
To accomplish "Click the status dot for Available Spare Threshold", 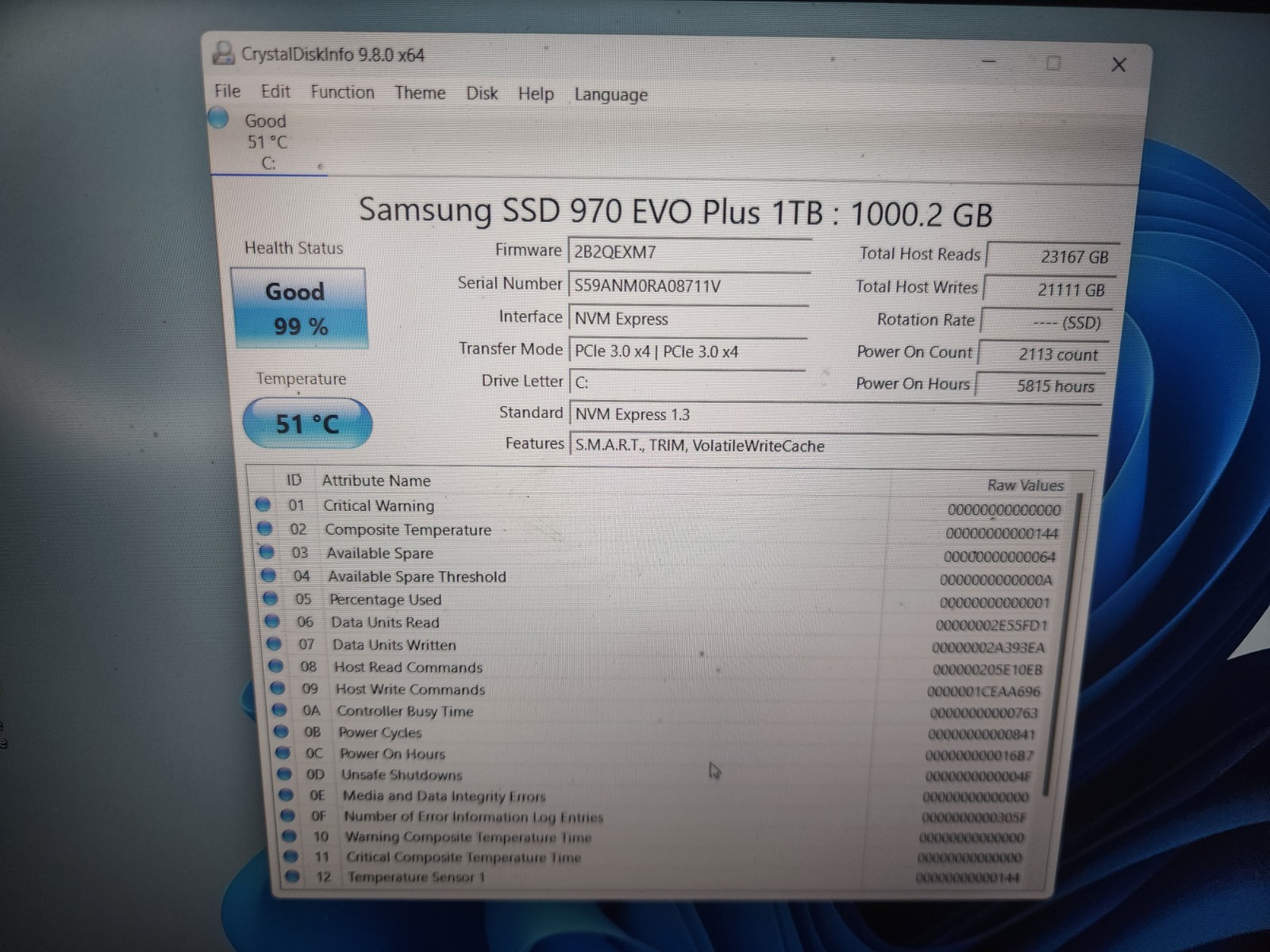I will pyautogui.click(x=269, y=575).
